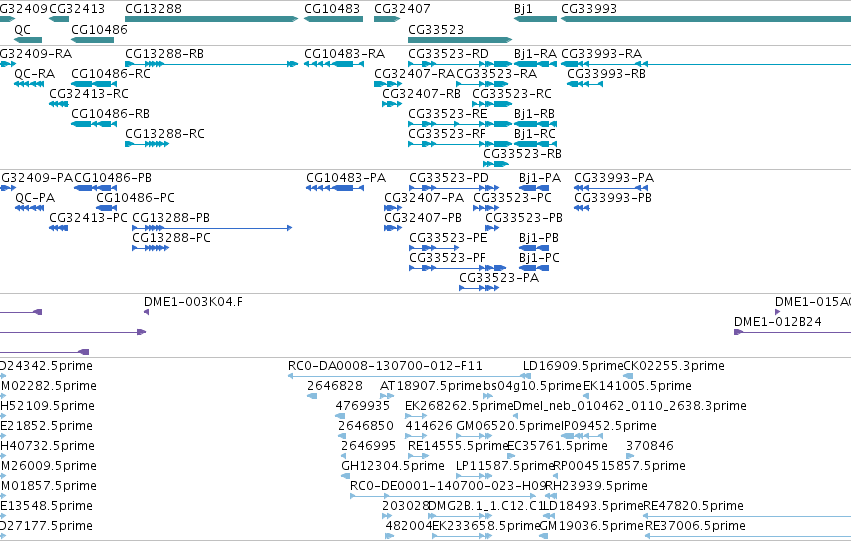Screen dimensions: 851x541
Task: Select the CG32407 gene feature
Action: [387, 19]
